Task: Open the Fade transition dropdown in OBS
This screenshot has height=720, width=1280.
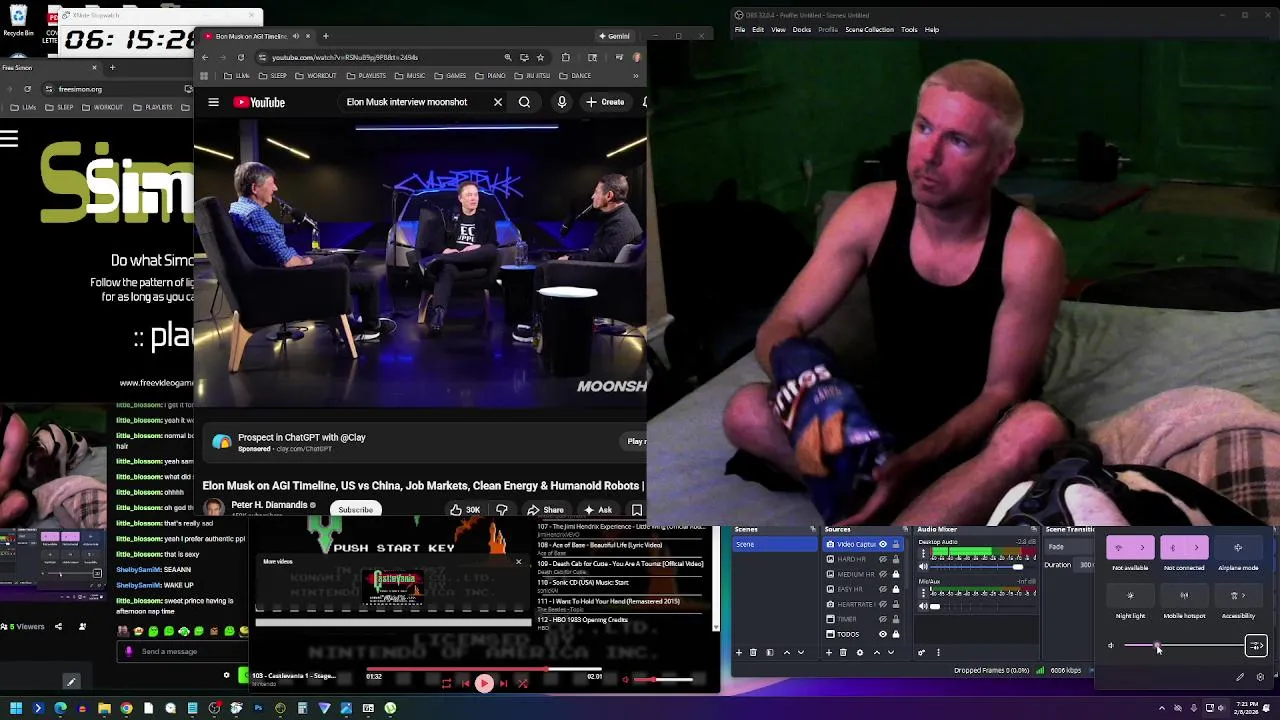Action: tap(1070, 547)
